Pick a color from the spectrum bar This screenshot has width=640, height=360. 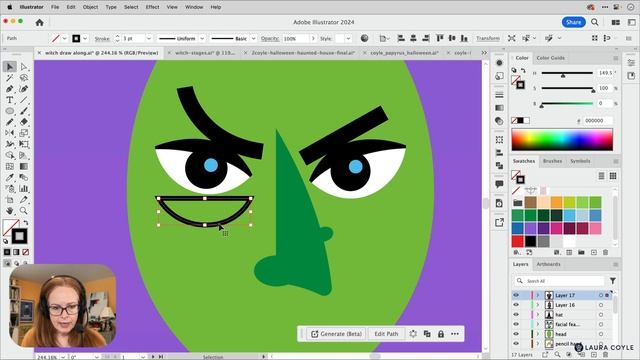[562, 140]
